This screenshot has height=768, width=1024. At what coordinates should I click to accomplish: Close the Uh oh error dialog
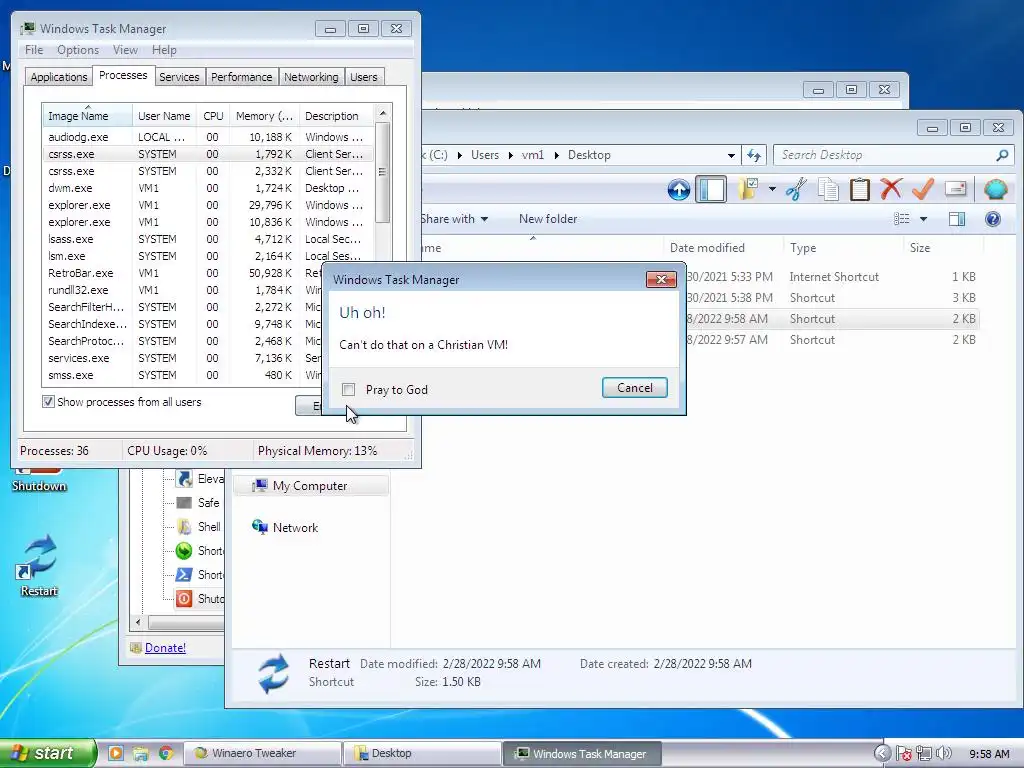[x=661, y=280]
